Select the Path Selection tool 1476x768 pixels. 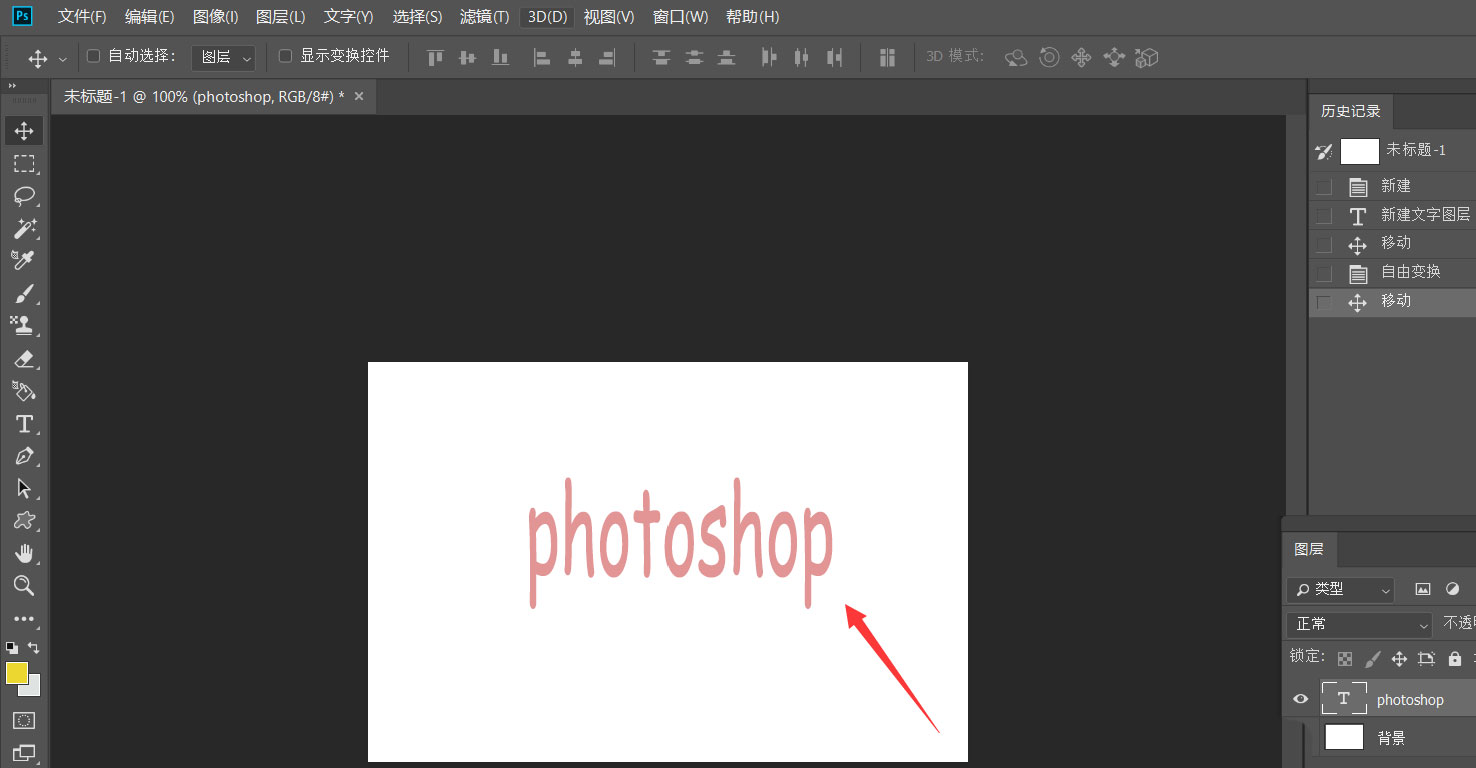(24, 489)
